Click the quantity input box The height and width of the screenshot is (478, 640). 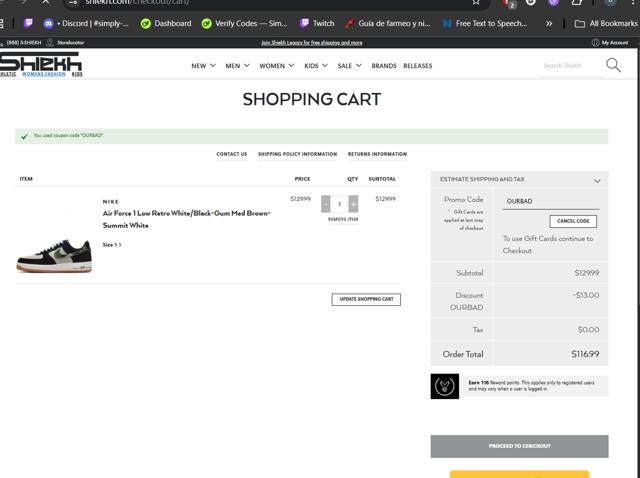pyautogui.click(x=340, y=204)
